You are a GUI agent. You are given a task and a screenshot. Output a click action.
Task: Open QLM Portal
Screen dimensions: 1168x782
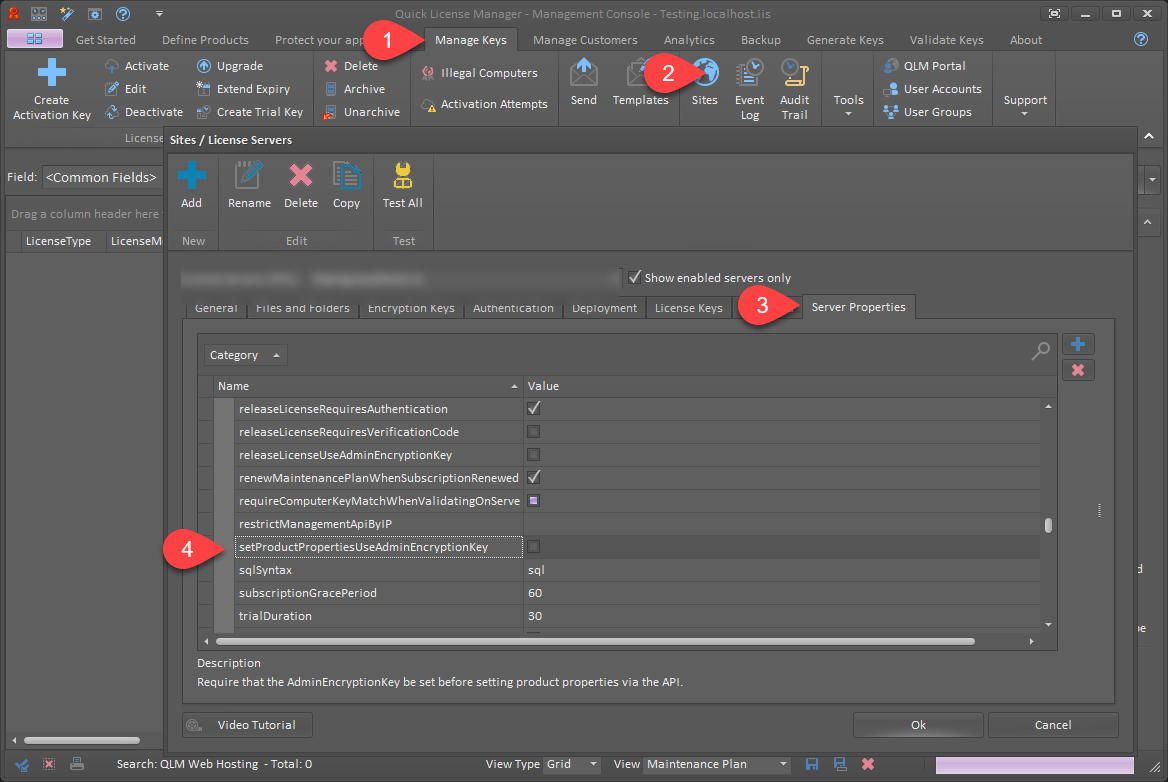[924, 66]
